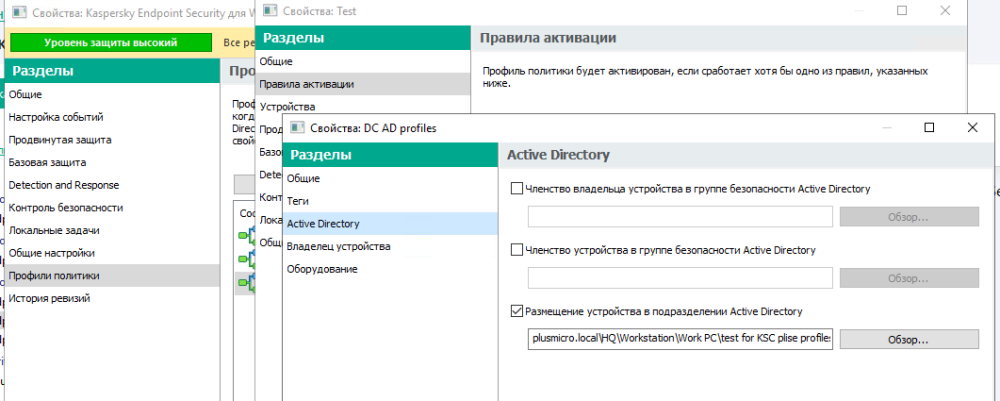Image resolution: width=1000 pixels, height=401 pixels.
Task: Close the DC AD profiles window
Action: (x=972, y=128)
